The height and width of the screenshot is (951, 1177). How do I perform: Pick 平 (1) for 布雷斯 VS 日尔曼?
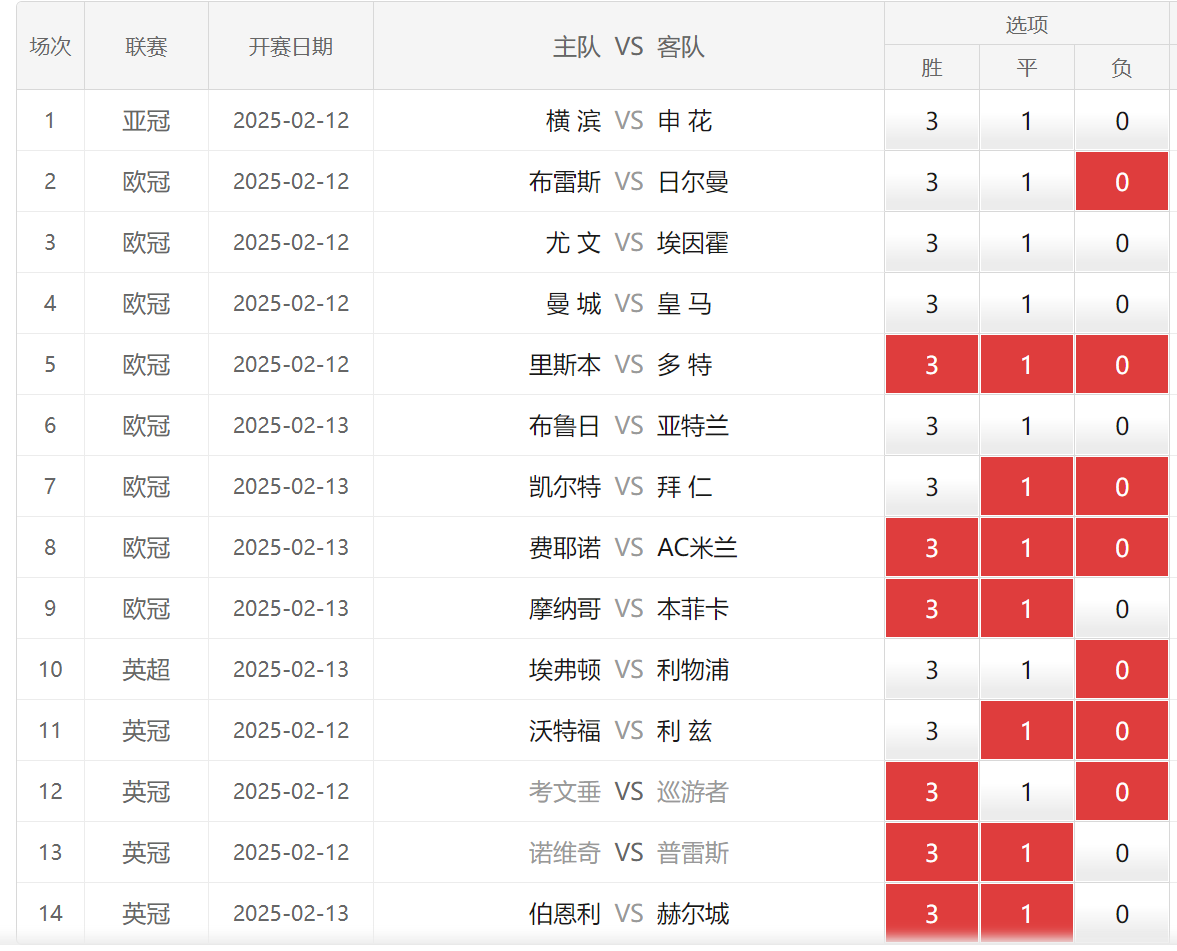coord(1026,182)
